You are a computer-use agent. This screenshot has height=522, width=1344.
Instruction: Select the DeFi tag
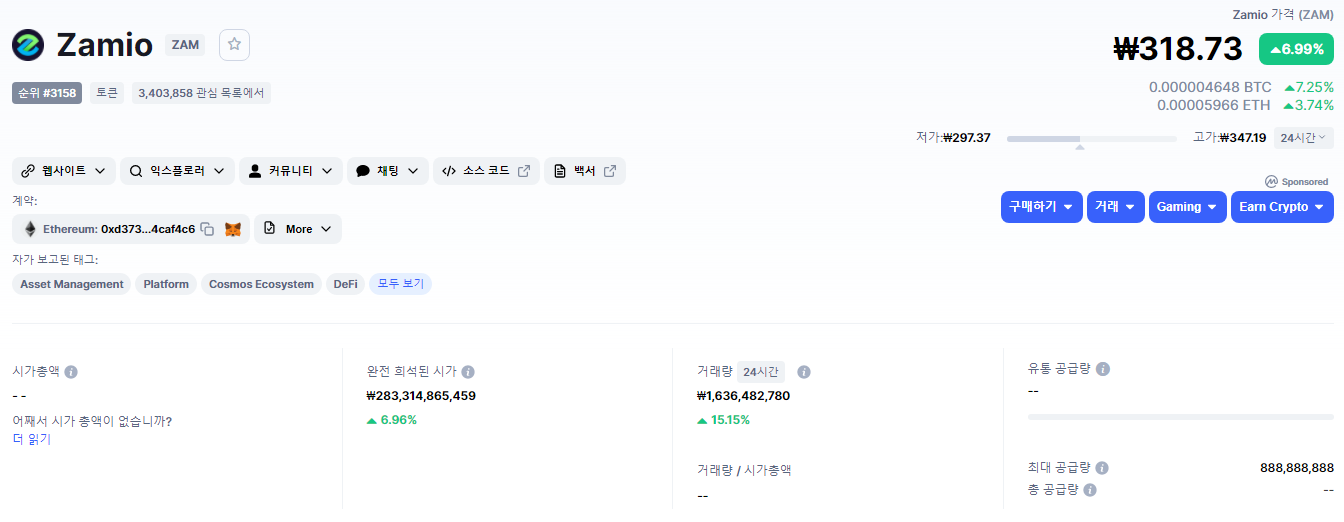point(345,284)
